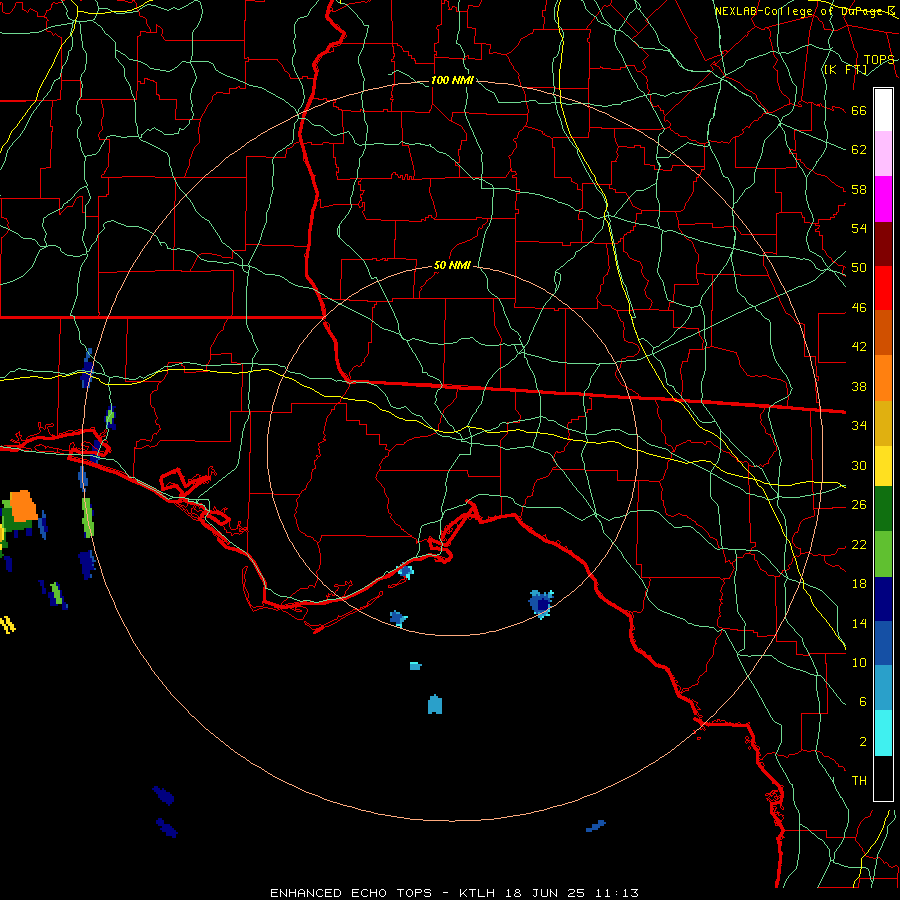The width and height of the screenshot is (900, 900).
Task: Select the bright red legend swatch
Action: point(883,288)
